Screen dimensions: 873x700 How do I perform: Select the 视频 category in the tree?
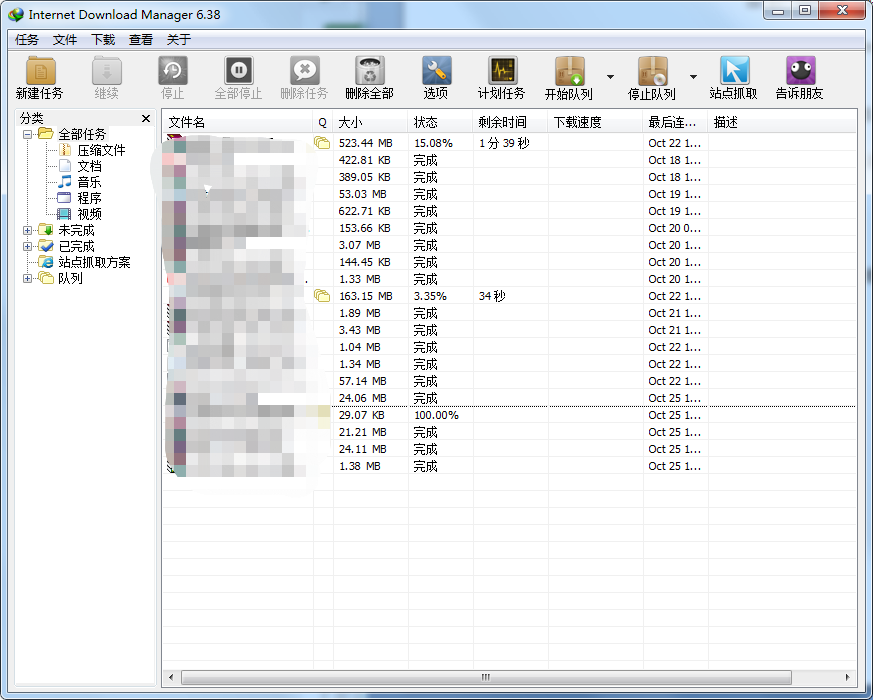(89, 214)
